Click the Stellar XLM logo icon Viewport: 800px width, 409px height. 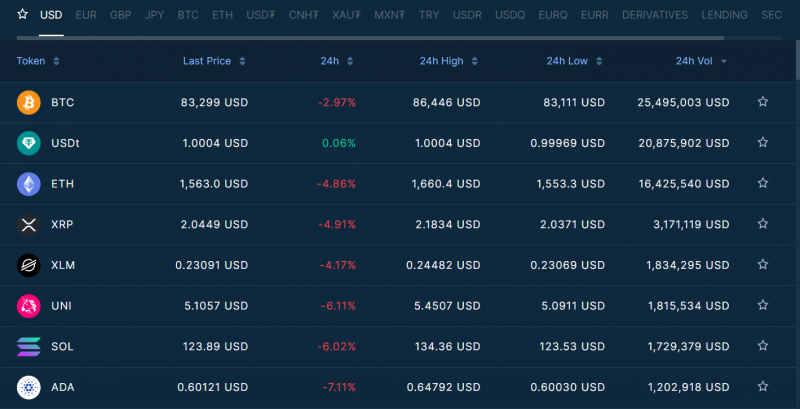point(29,265)
